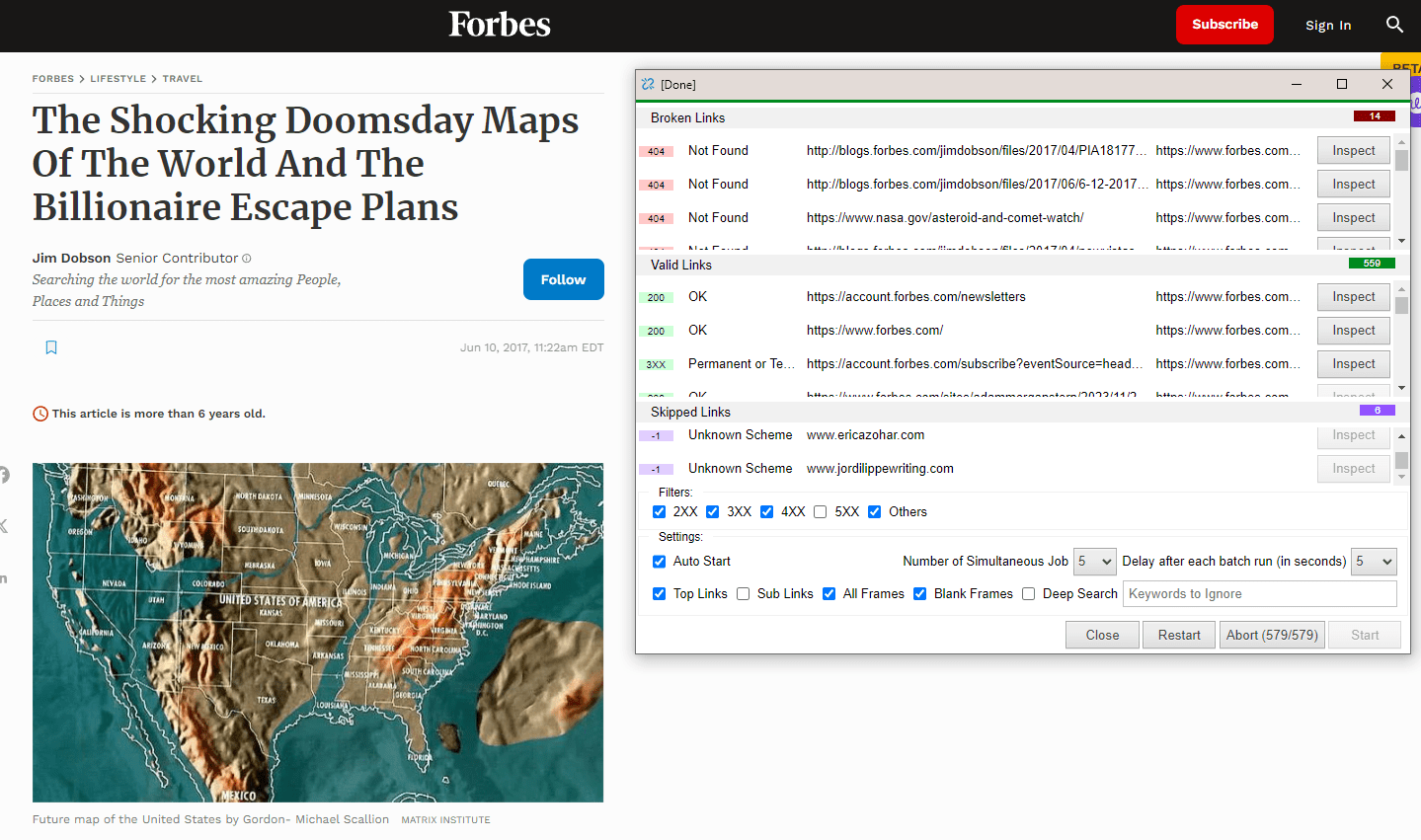Open the delay after each batch dropdown
Image resolution: width=1421 pixels, height=840 pixels.
[1375, 562]
